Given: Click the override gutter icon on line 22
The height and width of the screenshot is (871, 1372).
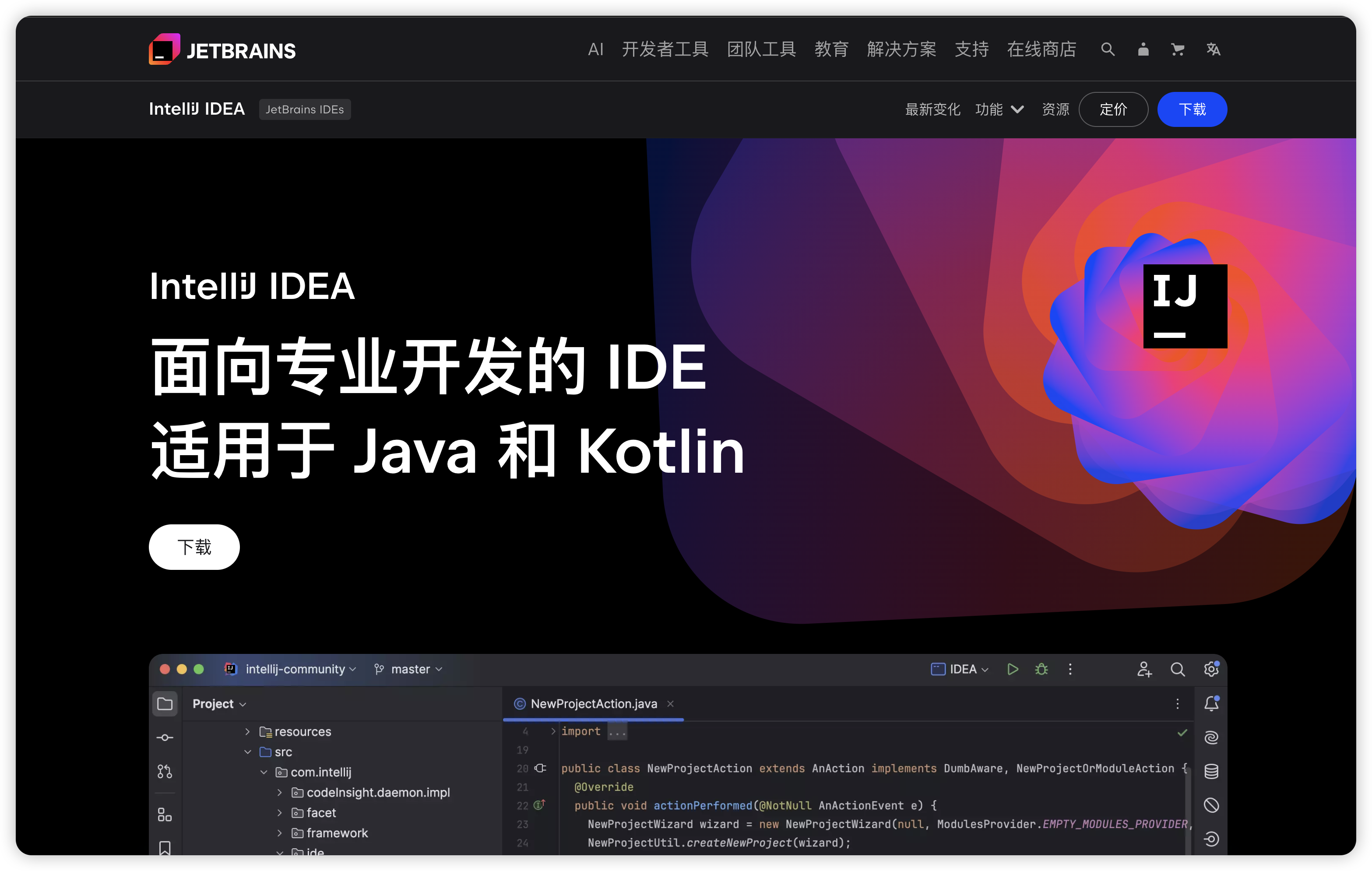Looking at the screenshot, I should [539, 804].
